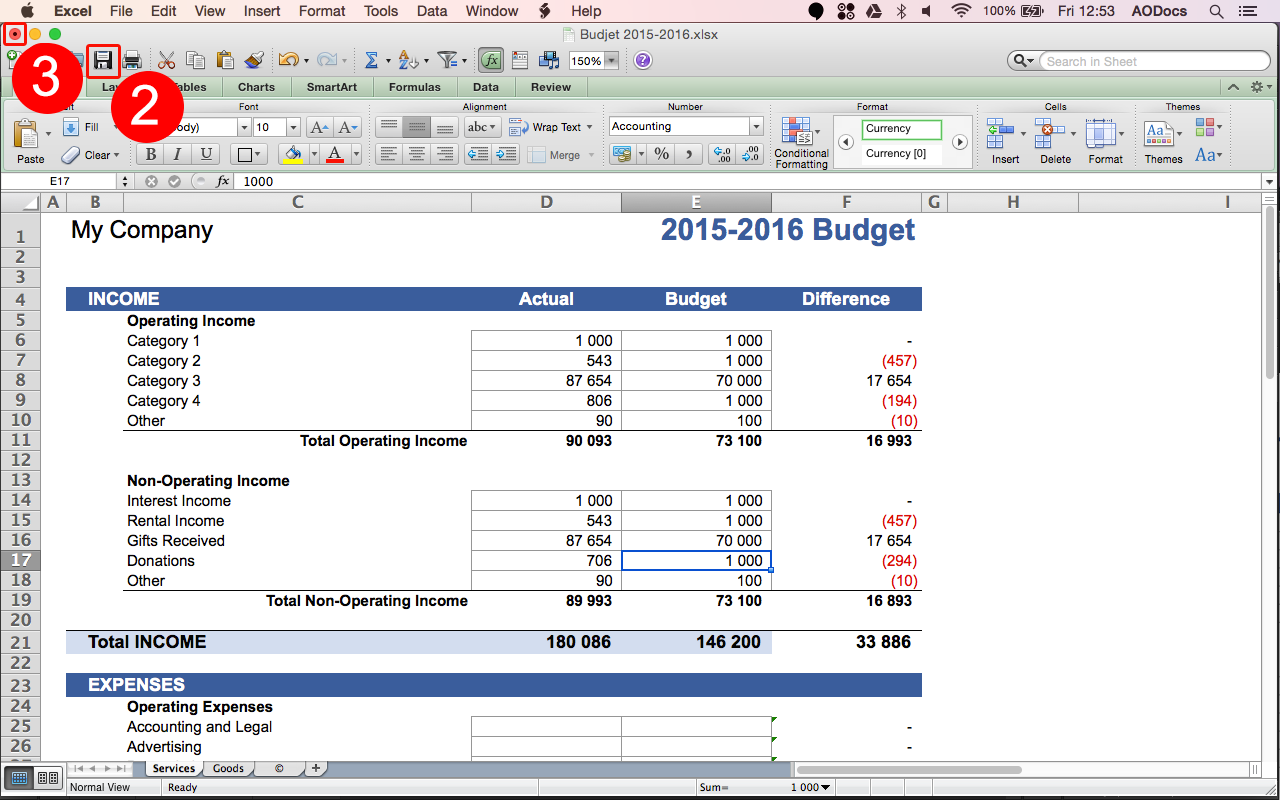Apply the red font color
The height and width of the screenshot is (800, 1280).
(335, 155)
